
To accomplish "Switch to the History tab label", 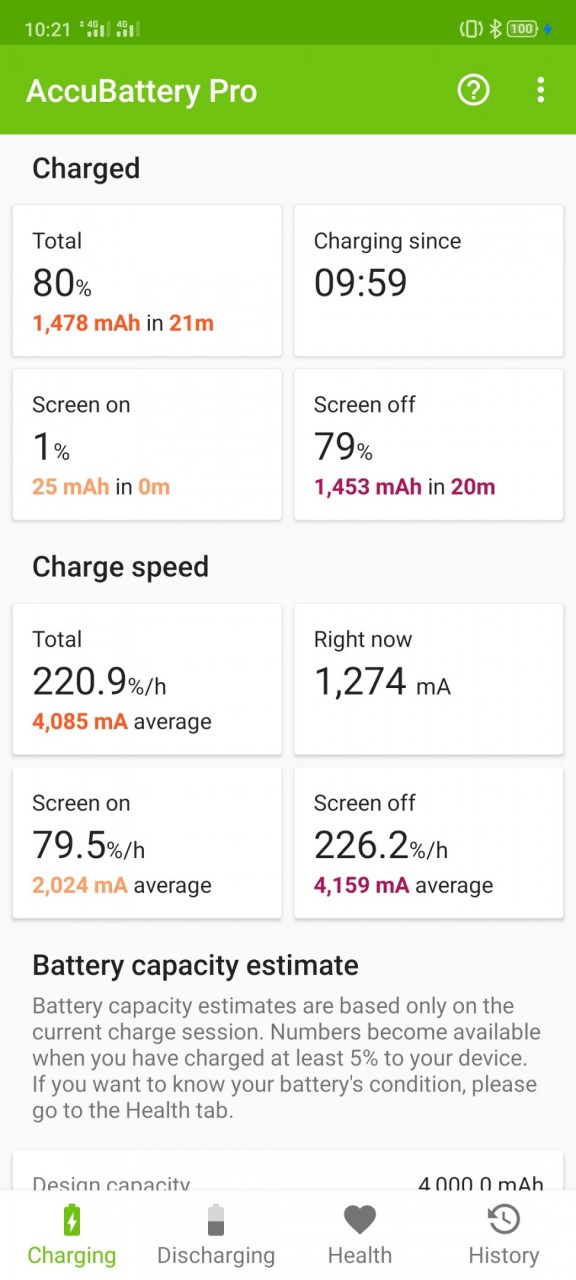I will (x=504, y=1255).
